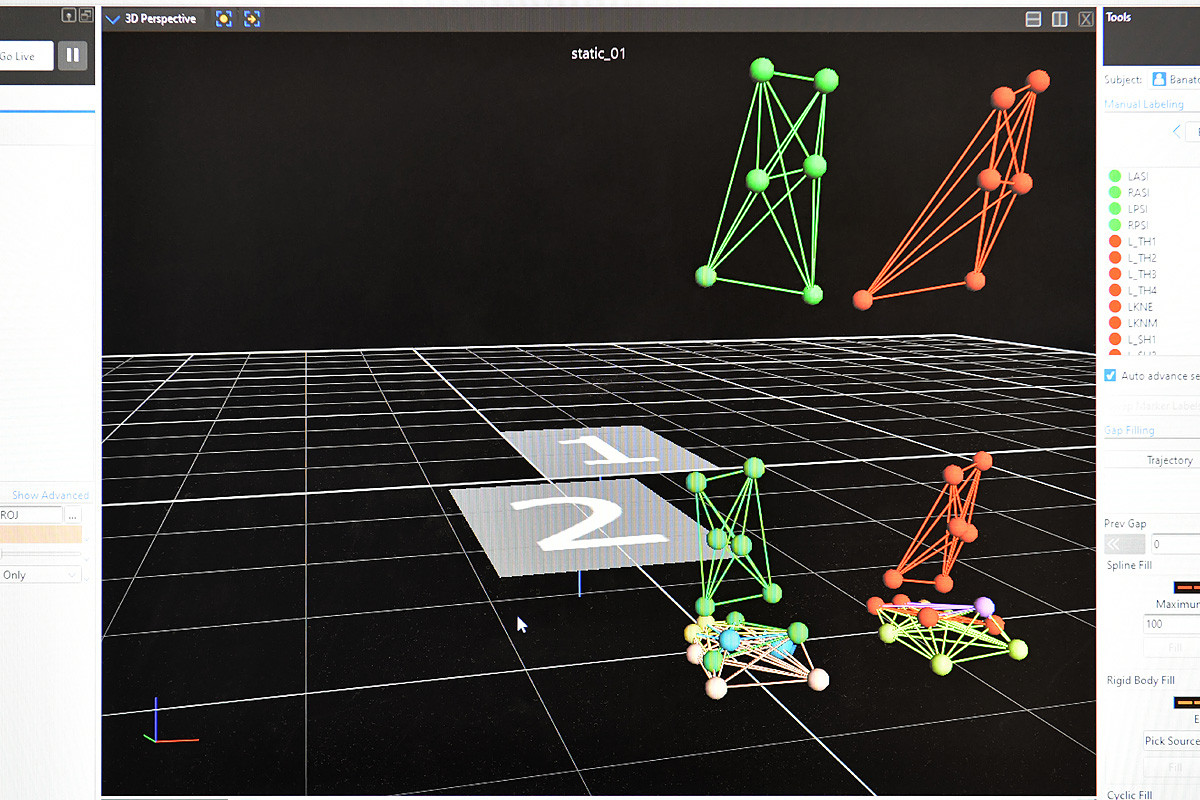Click the Trajectory column header
The width and height of the screenshot is (1200, 800).
1168,460
